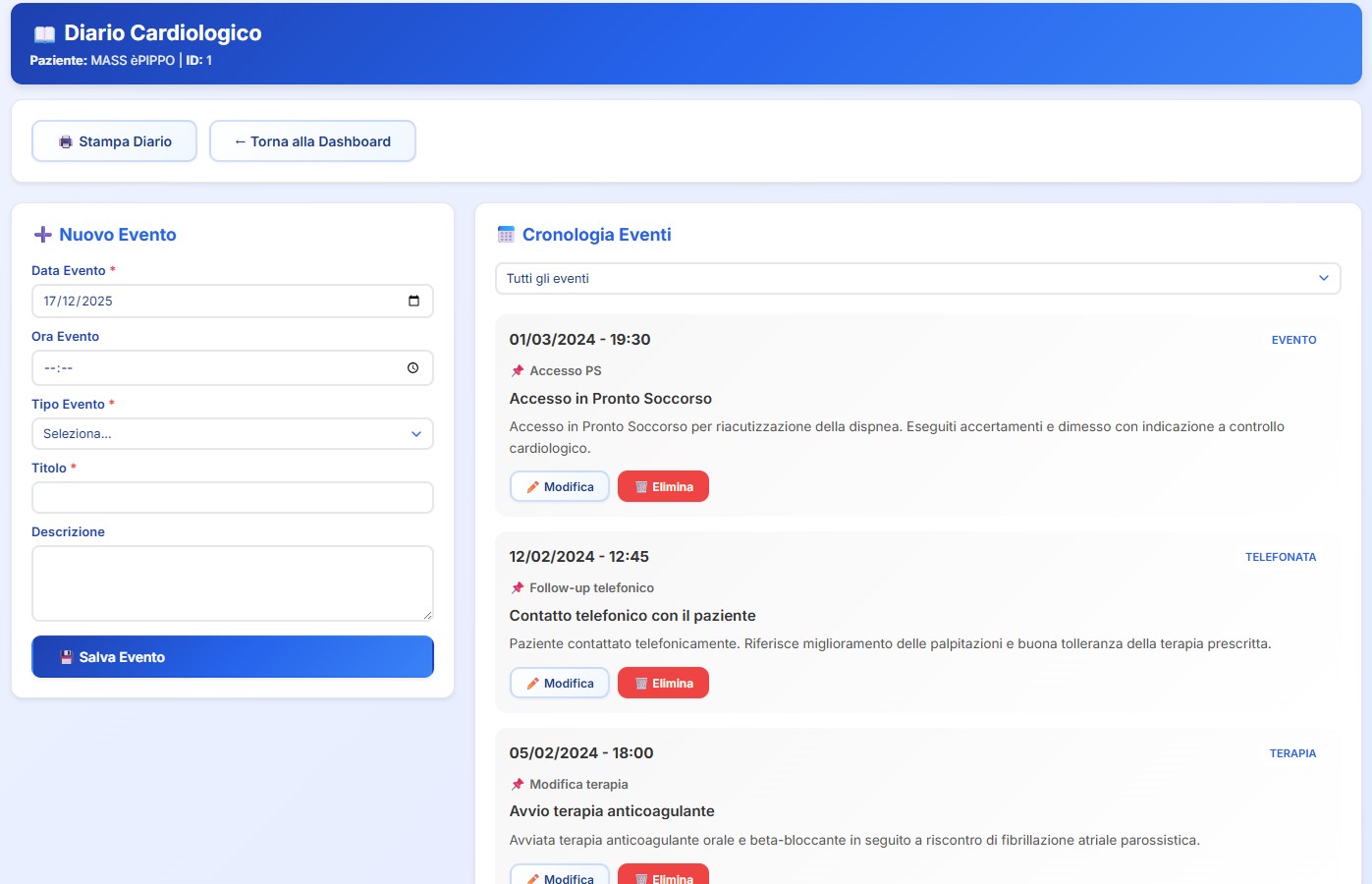Click the floppy disk icon on Salva Evento
The width and height of the screenshot is (1372, 884).
click(x=66, y=656)
